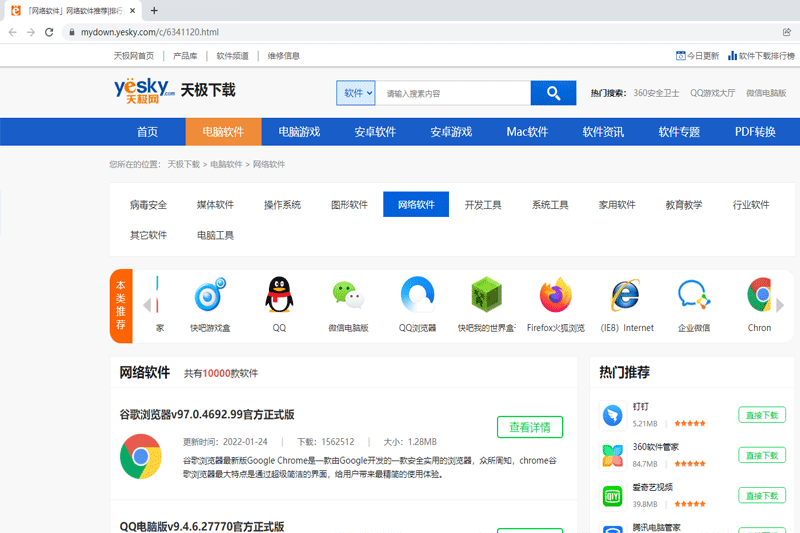
Task: Open 软件下载排行榜 ranking link
Action: tap(761, 56)
